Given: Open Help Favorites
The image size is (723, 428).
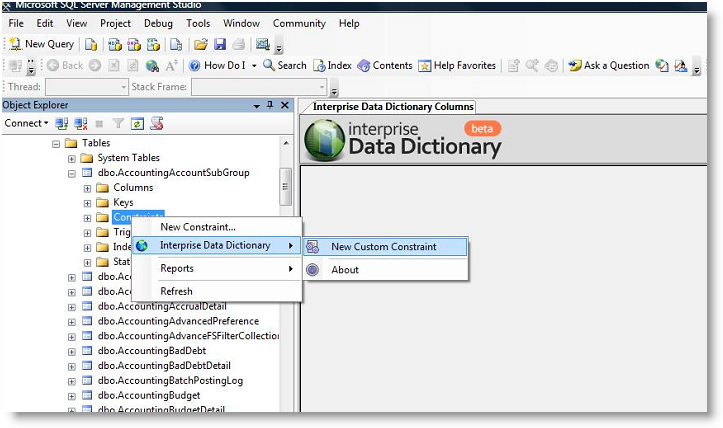Looking at the screenshot, I should click(x=457, y=66).
